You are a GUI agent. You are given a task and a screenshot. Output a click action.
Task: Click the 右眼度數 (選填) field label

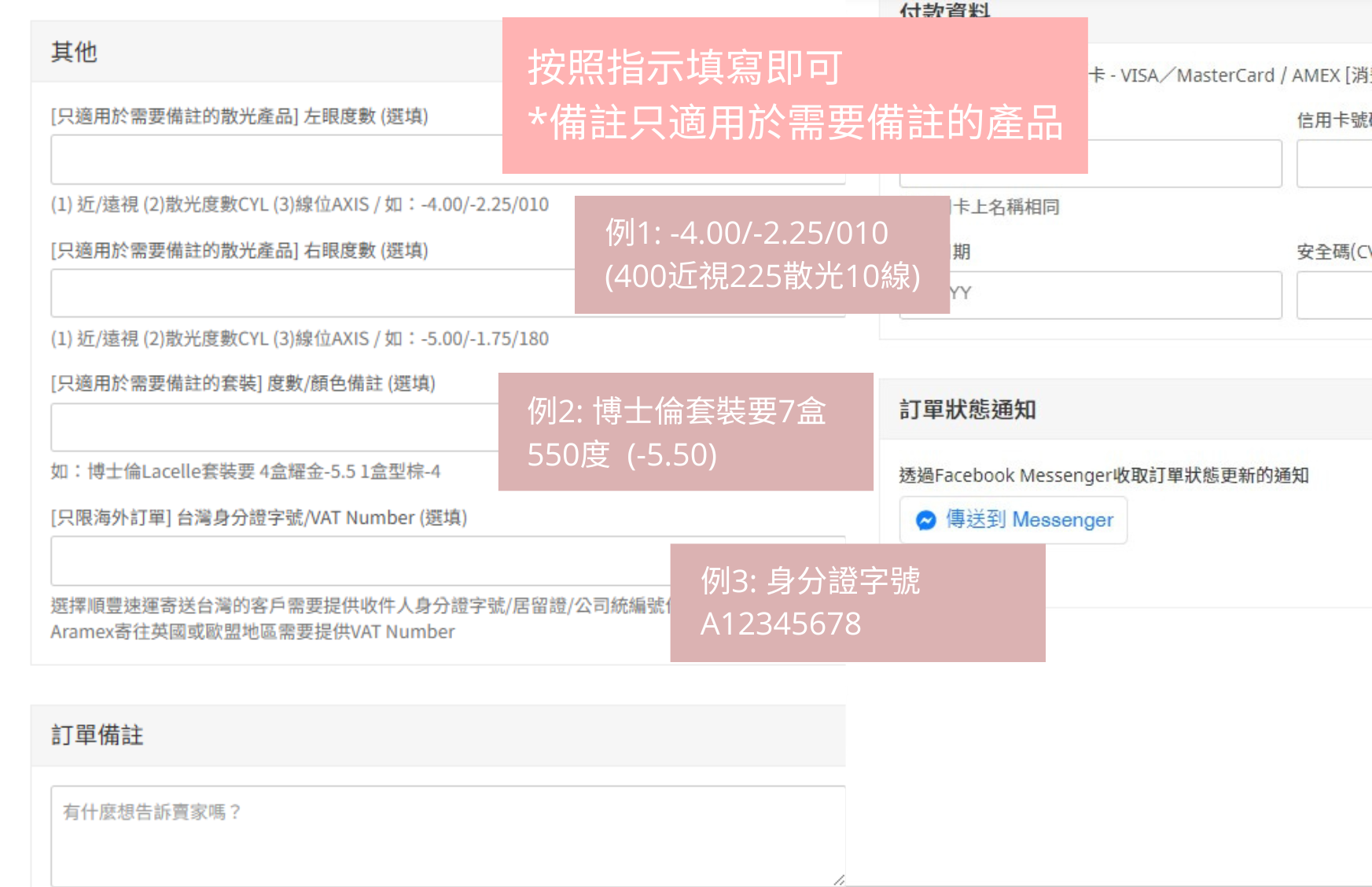tap(239, 251)
